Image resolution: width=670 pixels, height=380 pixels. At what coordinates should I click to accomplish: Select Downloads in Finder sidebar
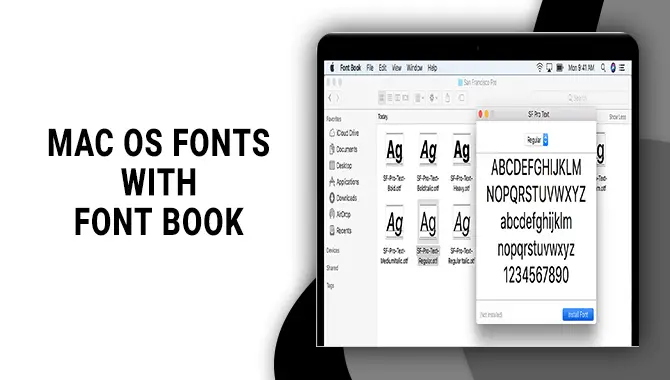click(343, 198)
